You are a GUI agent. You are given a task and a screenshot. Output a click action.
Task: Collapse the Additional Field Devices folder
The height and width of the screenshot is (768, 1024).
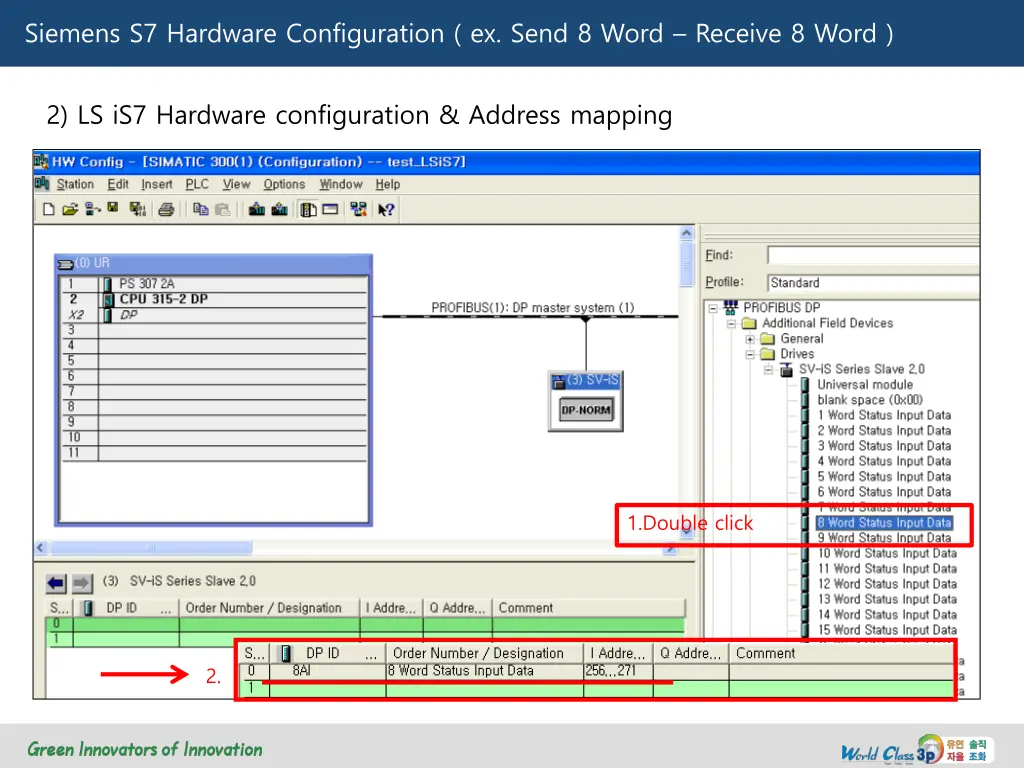[731, 323]
